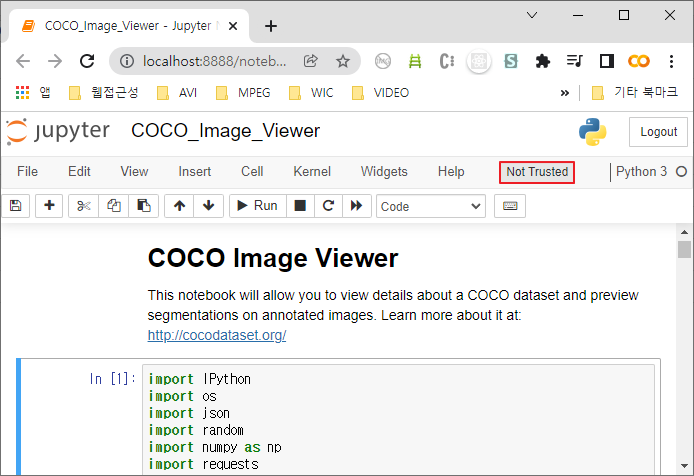Image resolution: width=694 pixels, height=476 pixels.
Task: Open the 웹접근성 bookmark folder
Action: click(x=104, y=93)
